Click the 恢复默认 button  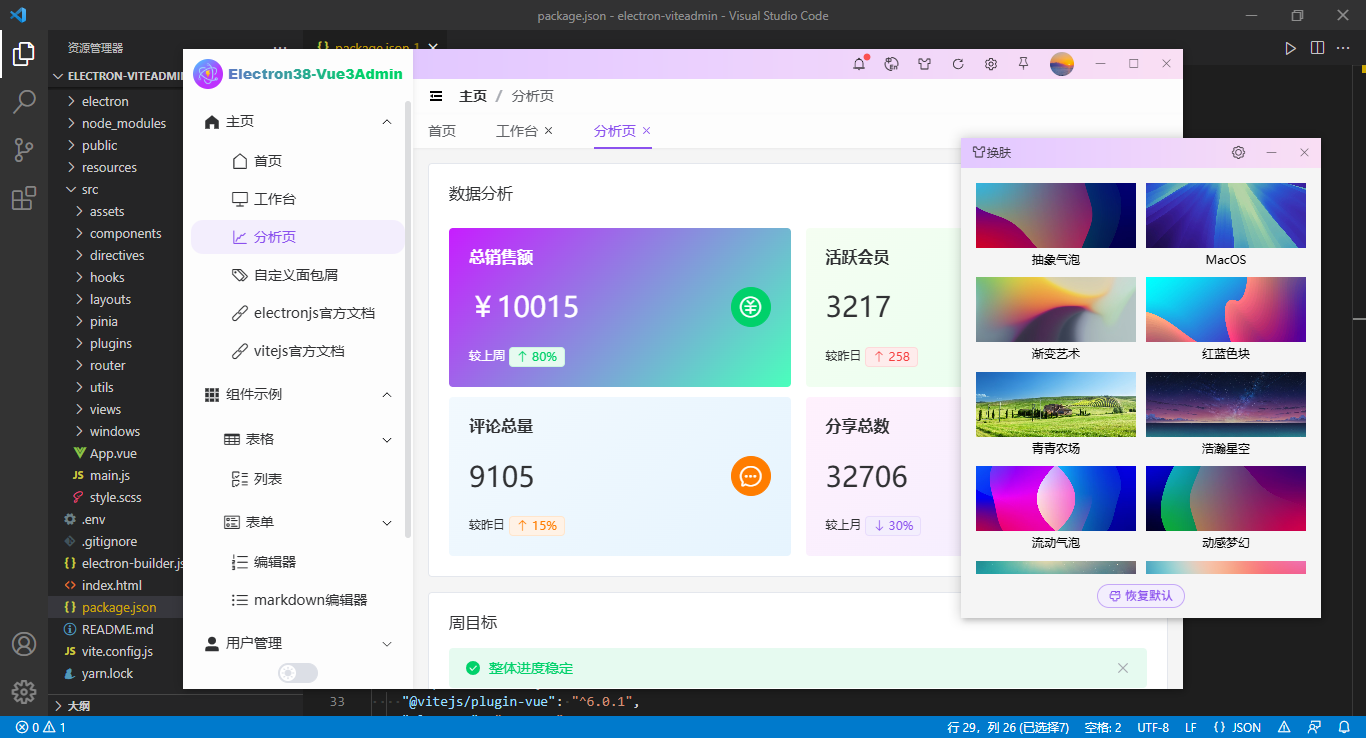1141,596
